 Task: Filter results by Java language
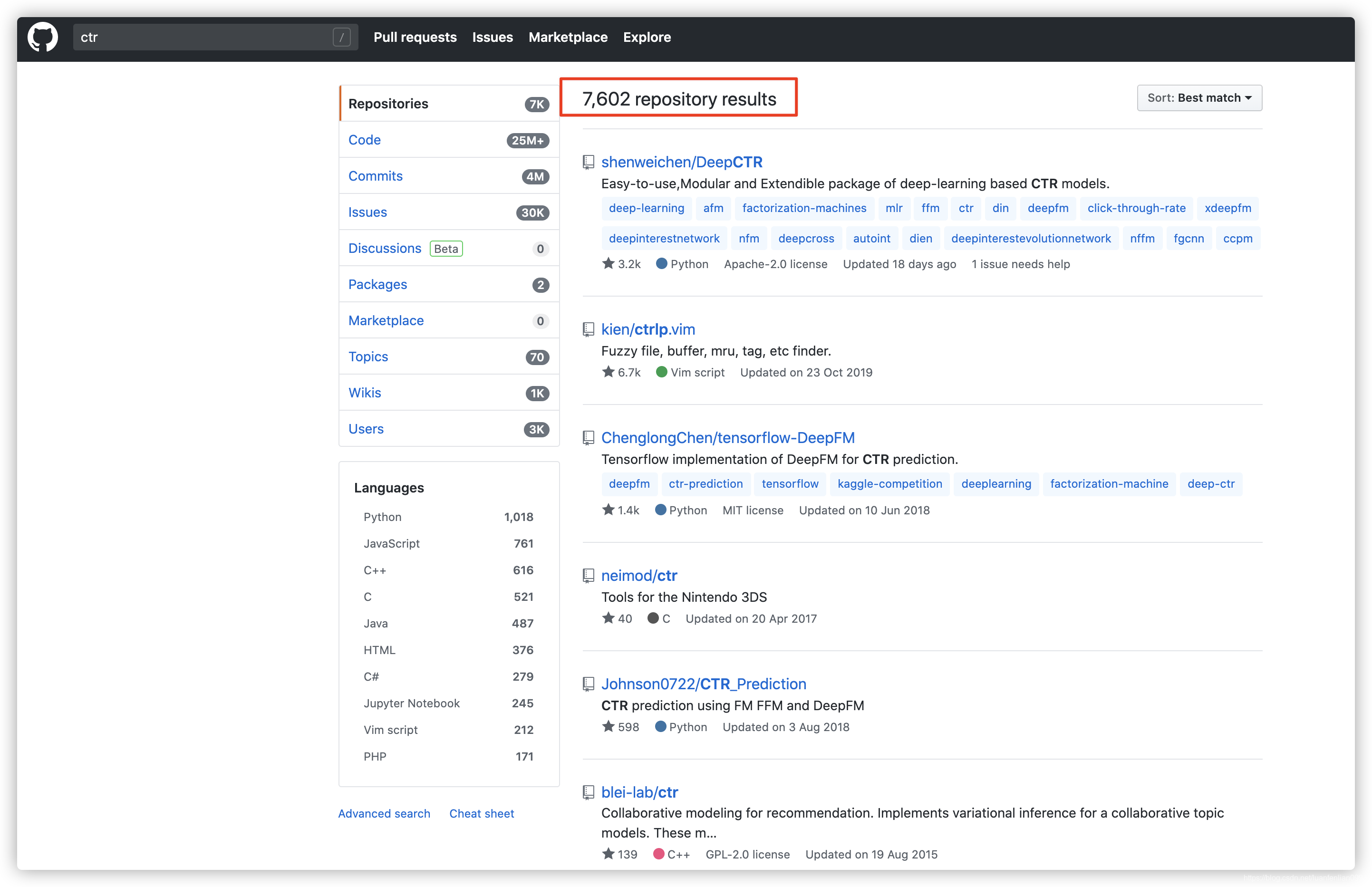point(448,623)
